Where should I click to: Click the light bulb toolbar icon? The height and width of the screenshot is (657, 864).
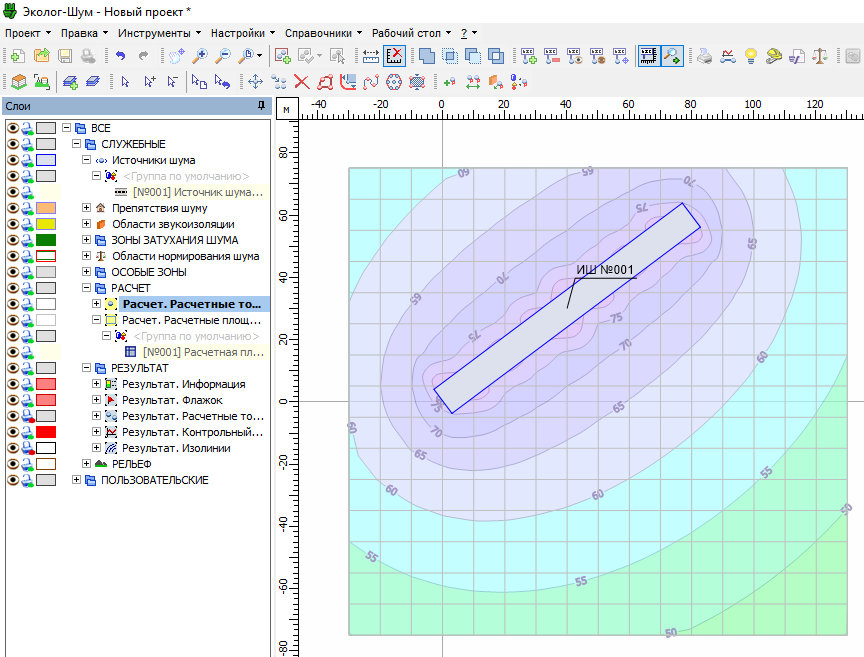click(750, 57)
